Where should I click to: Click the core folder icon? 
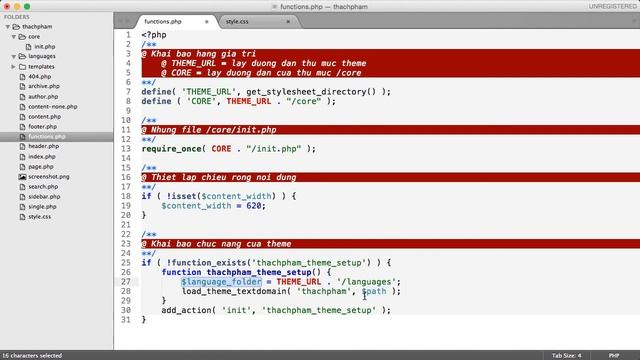click(22, 37)
